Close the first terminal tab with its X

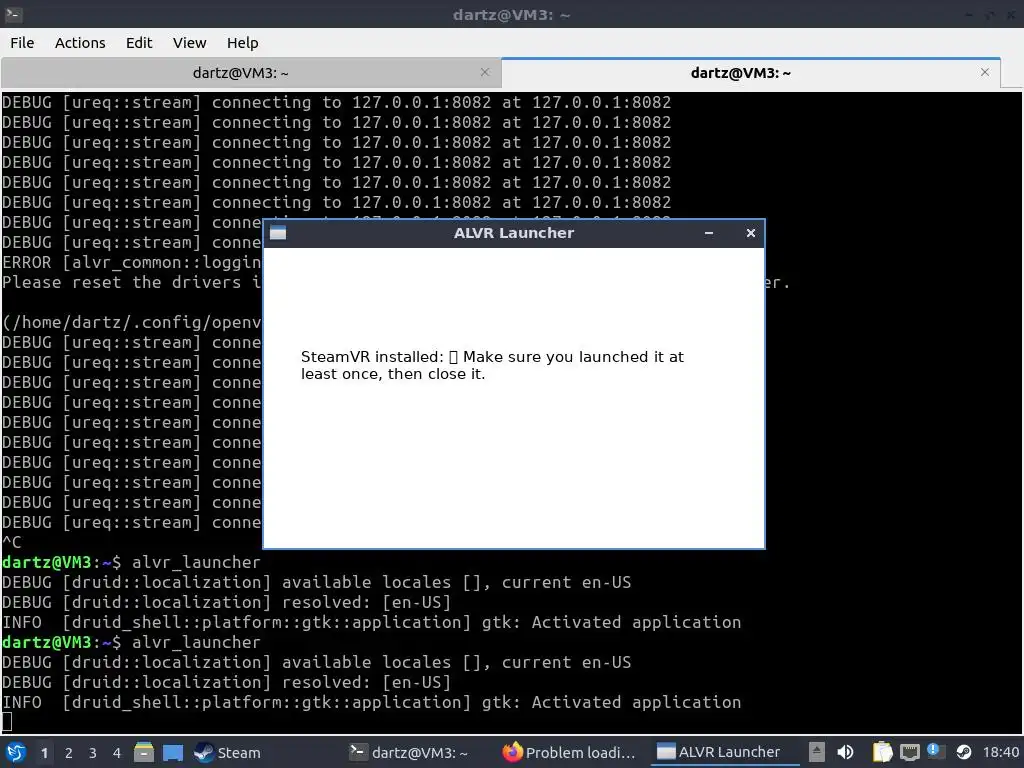coord(485,72)
